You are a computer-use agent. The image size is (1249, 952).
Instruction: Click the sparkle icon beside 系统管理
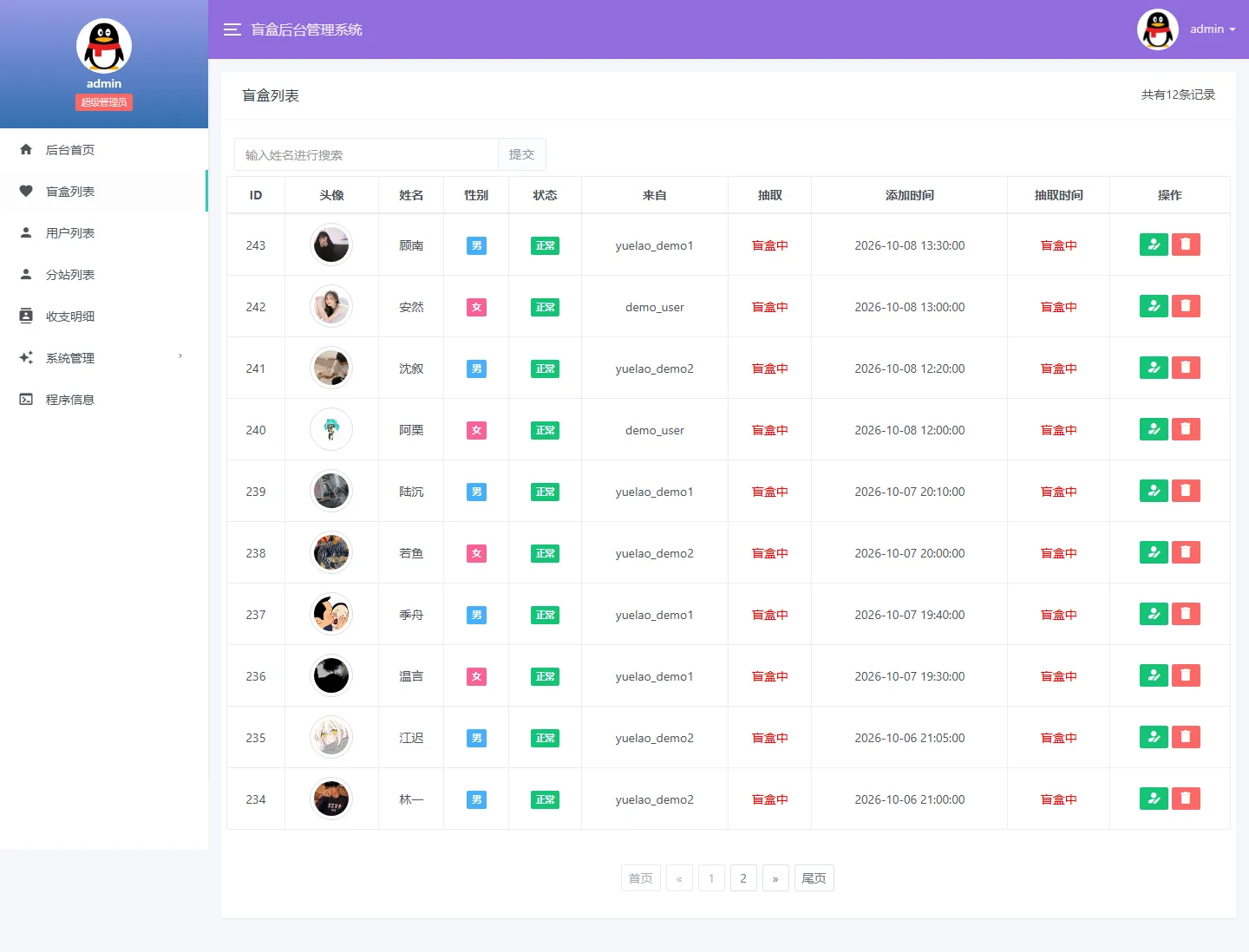tap(26, 357)
